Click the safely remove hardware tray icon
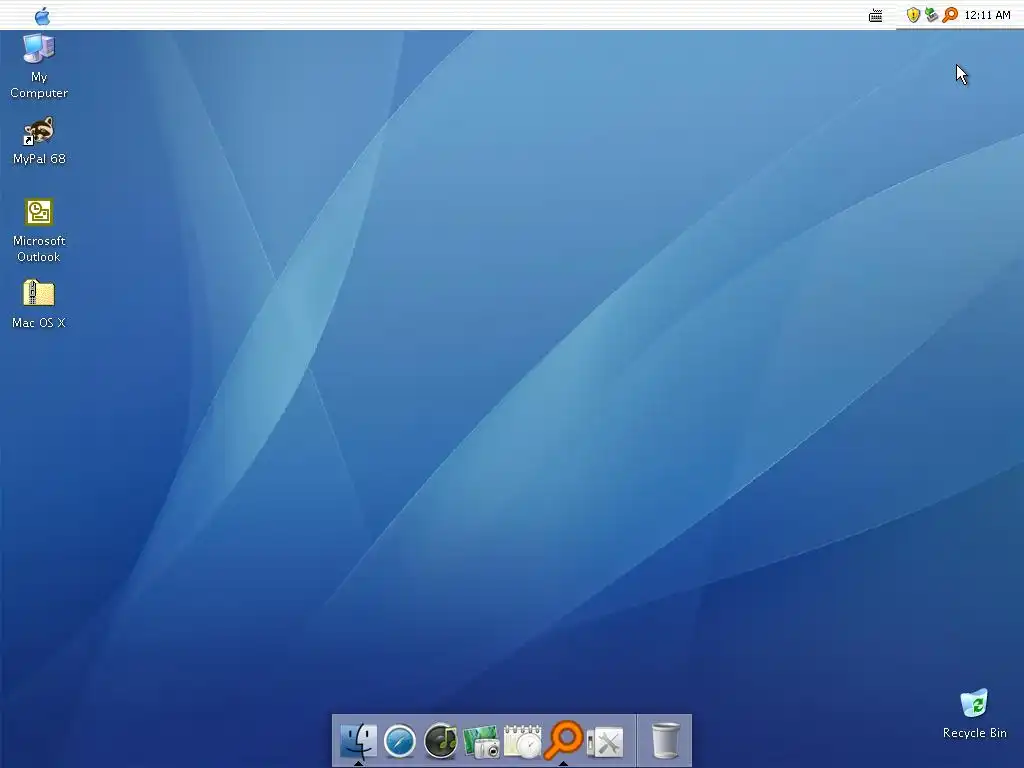This screenshot has height=768, width=1024. (x=931, y=14)
